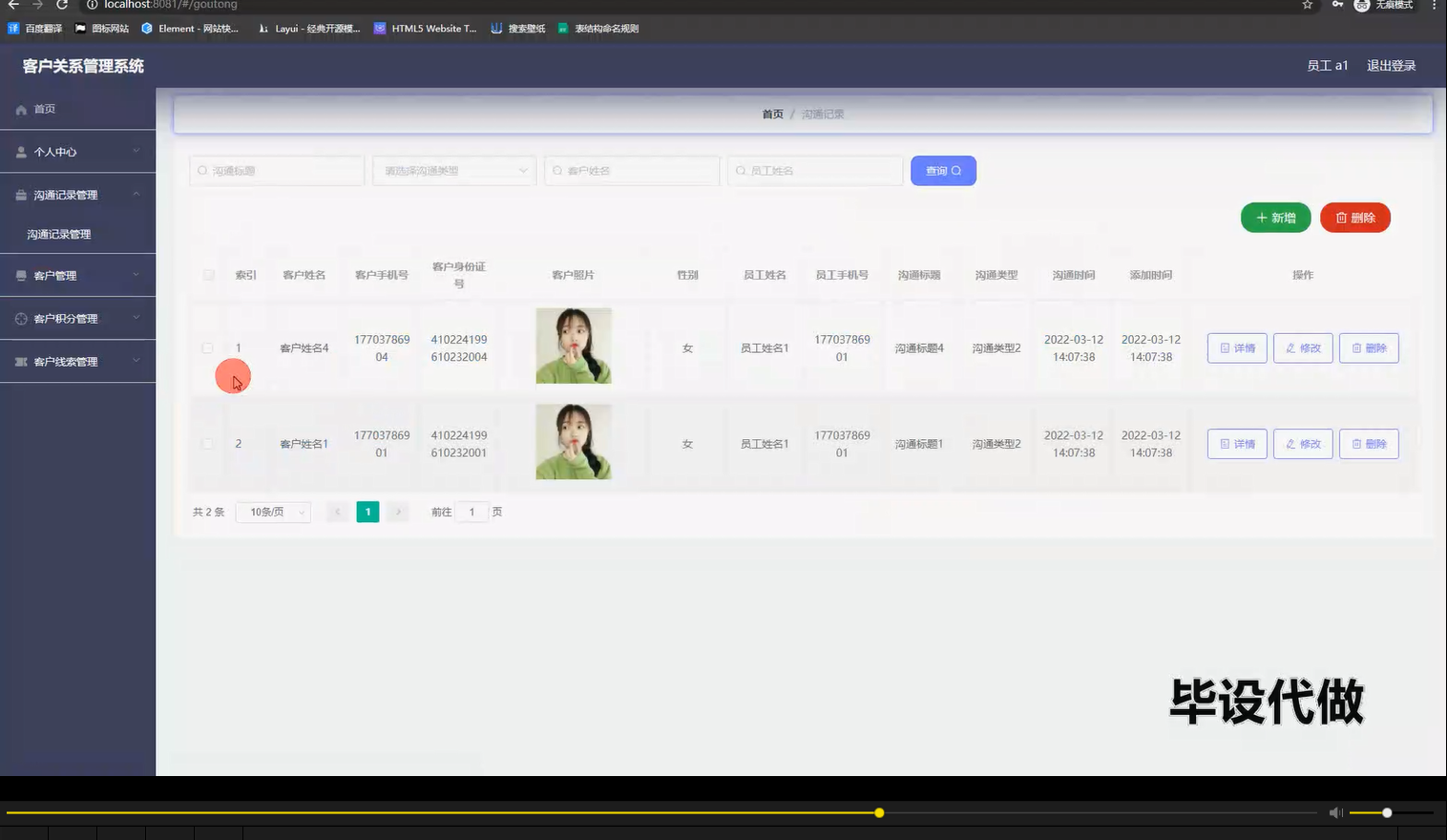Check the row for 客户姓名4

(207, 348)
